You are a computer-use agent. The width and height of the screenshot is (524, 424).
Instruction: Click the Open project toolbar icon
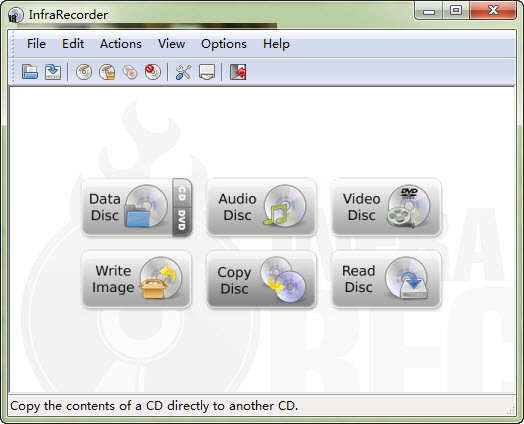(x=30, y=72)
